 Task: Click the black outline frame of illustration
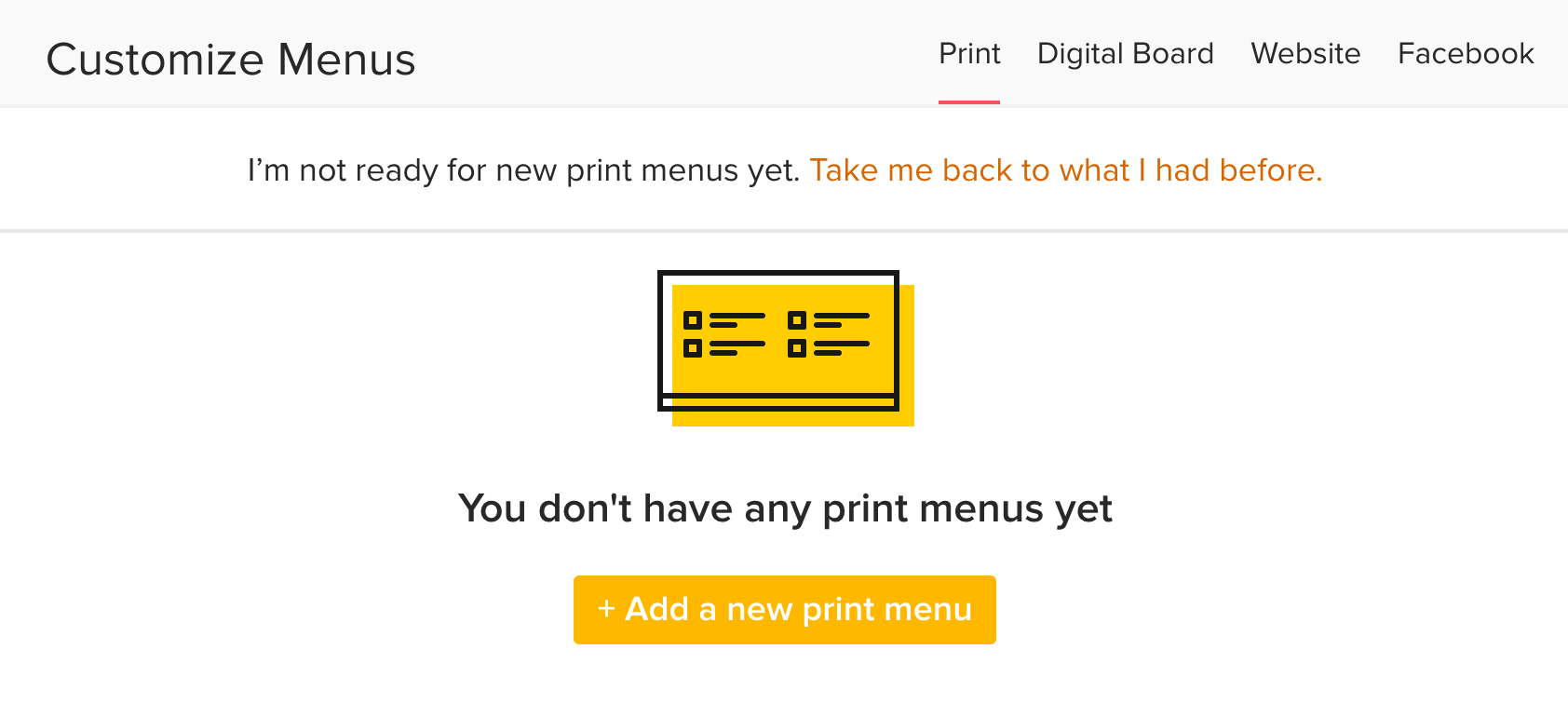(778, 273)
